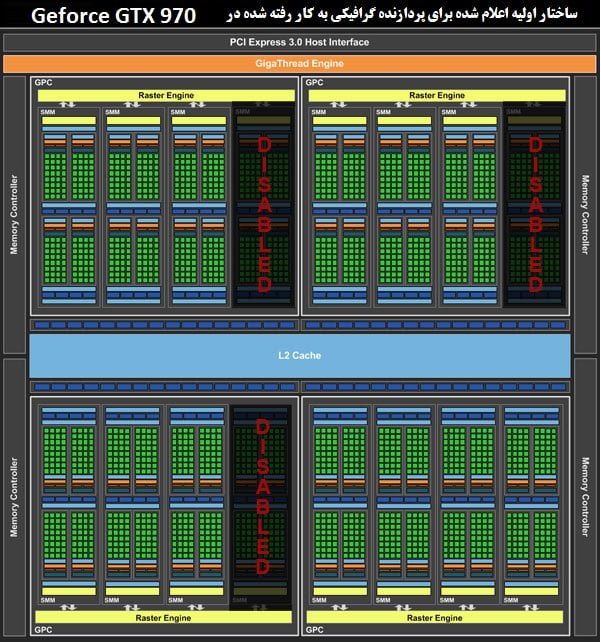
Task: Click the GPC label of the bottom-right cluster
Action: pyautogui.click(x=314, y=630)
